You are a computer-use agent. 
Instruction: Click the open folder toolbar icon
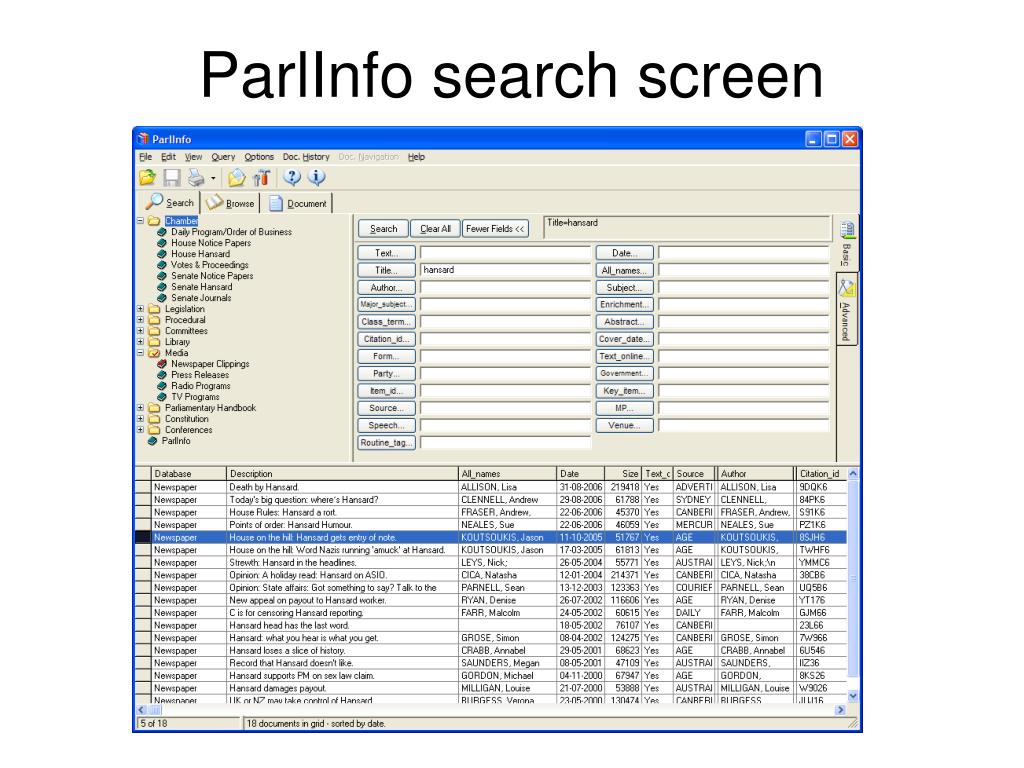point(148,178)
